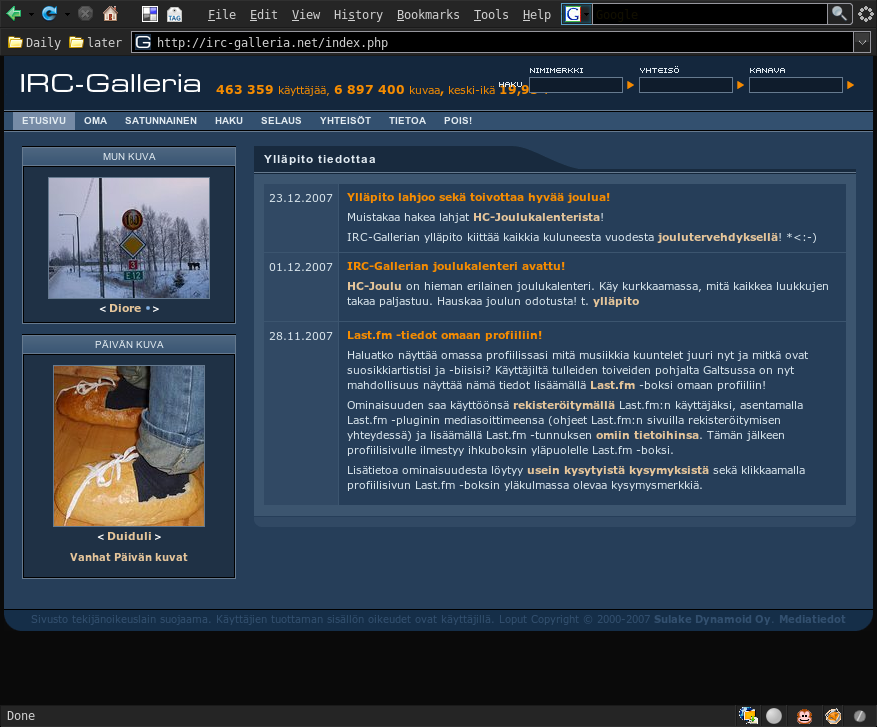Click the bread shoes picture of the day

point(129,445)
